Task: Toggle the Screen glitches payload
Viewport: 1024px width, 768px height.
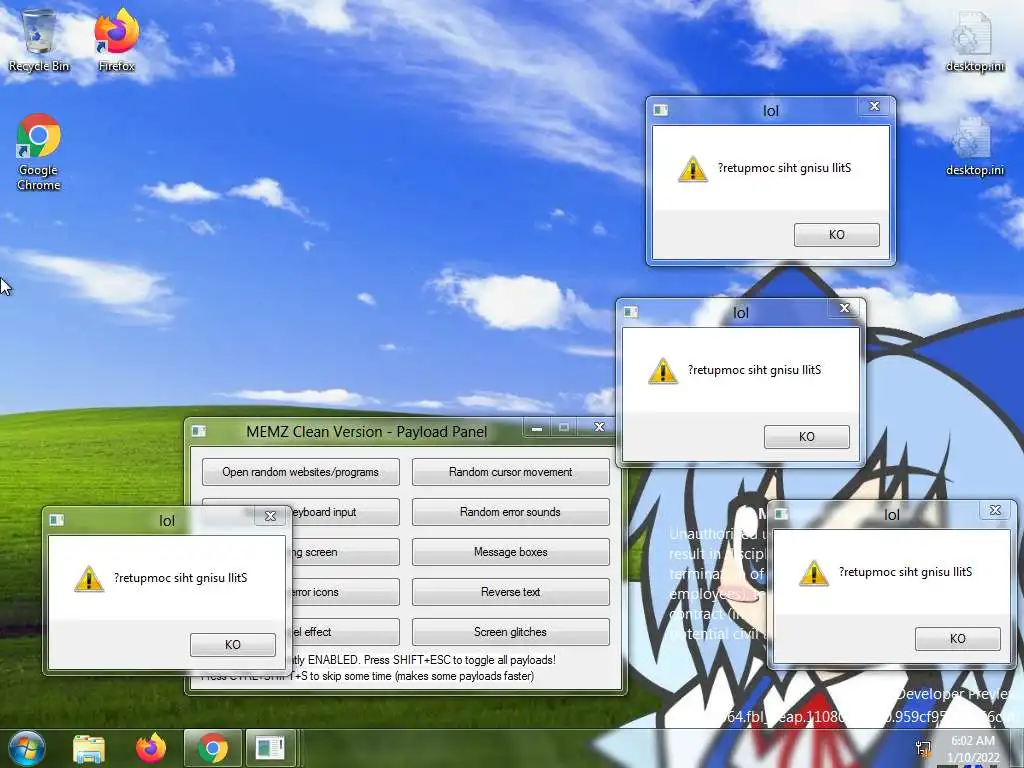Action: pyautogui.click(x=511, y=632)
